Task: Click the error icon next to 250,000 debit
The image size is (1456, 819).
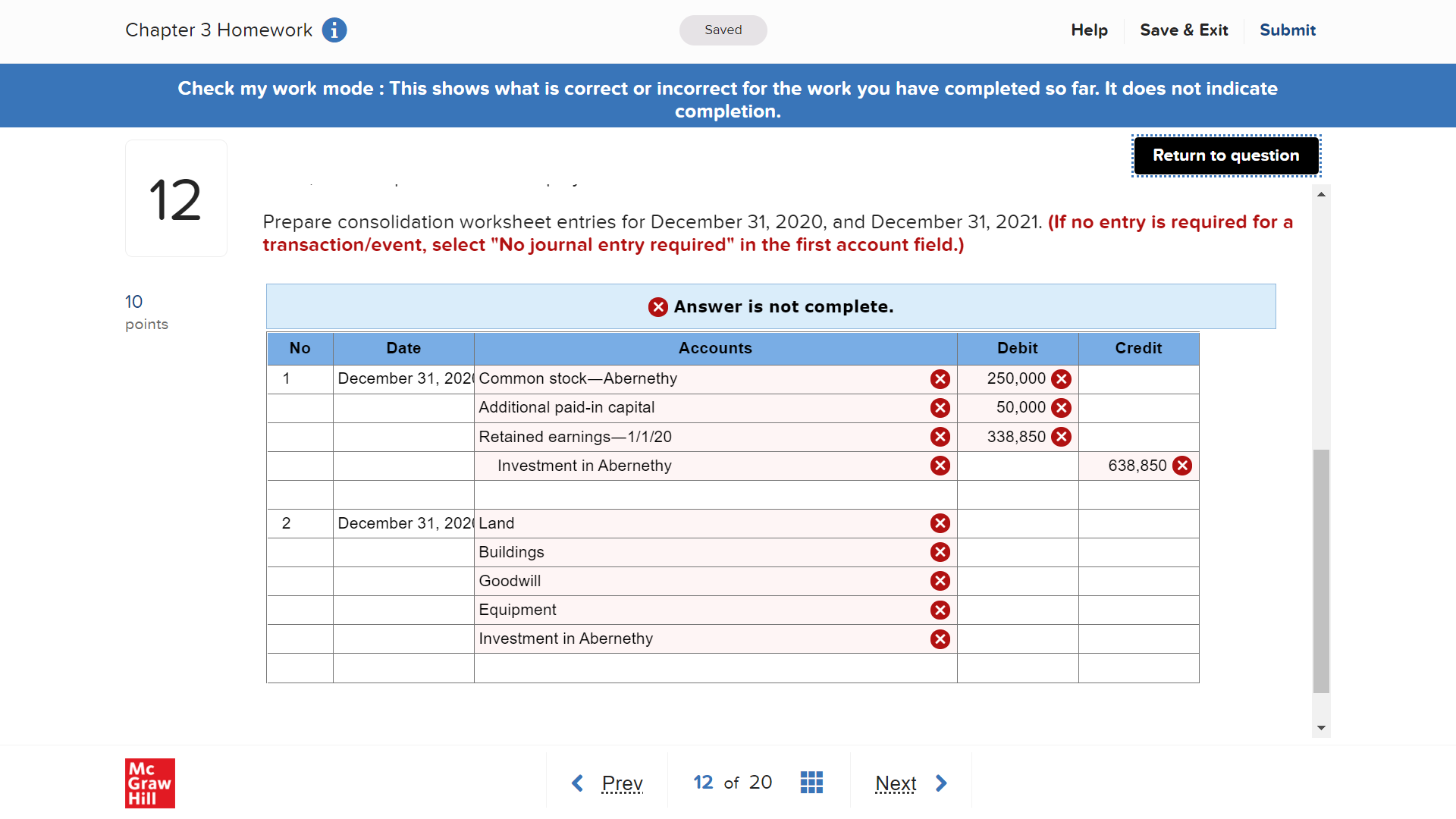Action: [x=1062, y=379]
